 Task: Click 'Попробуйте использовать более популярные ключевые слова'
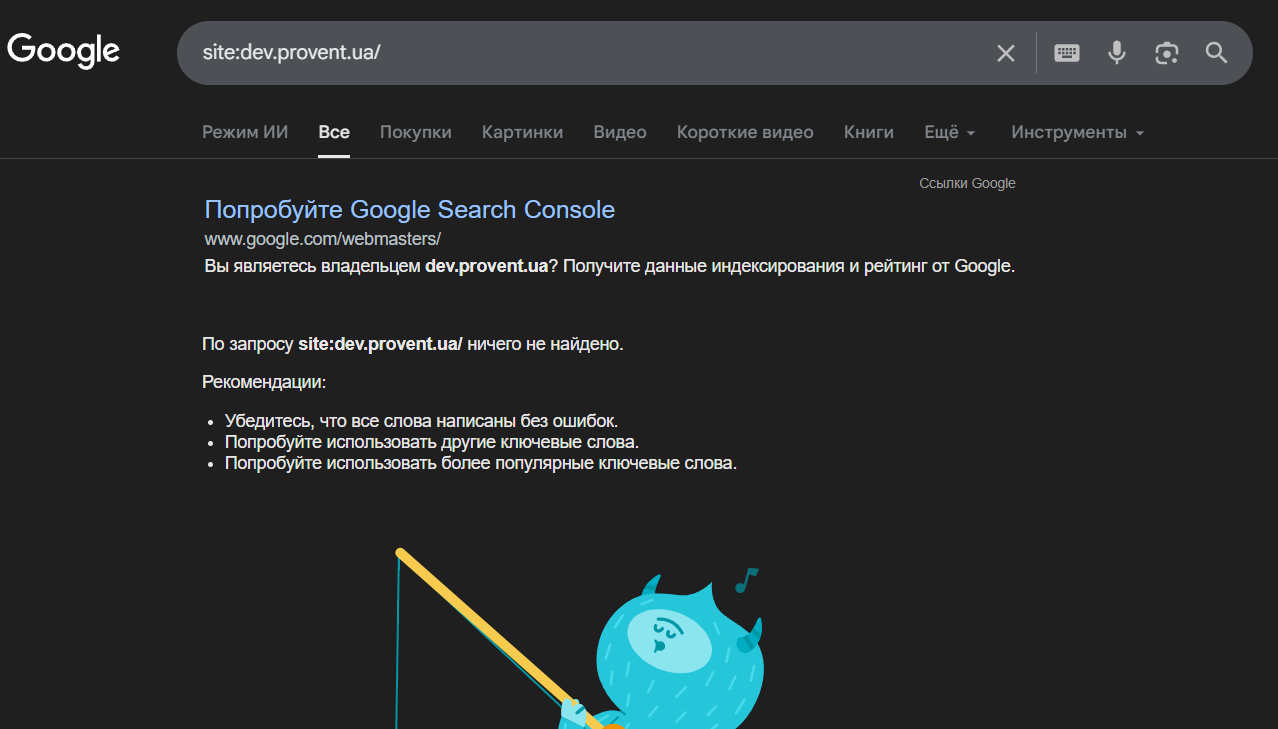481,463
